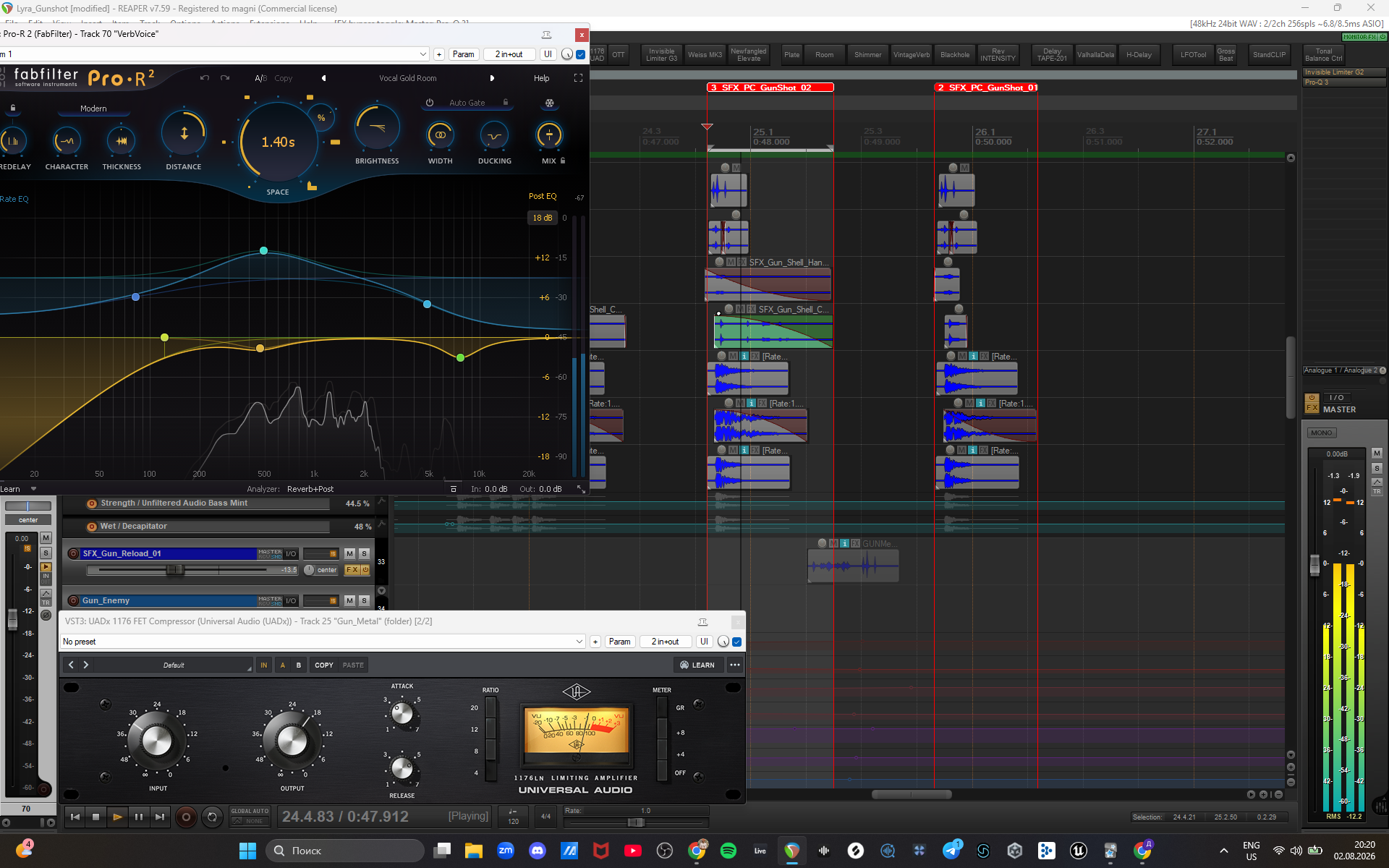This screenshot has width=1389, height=868.
Task: Toggle the IN button on UADx 1176
Action: tap(264, 665)
